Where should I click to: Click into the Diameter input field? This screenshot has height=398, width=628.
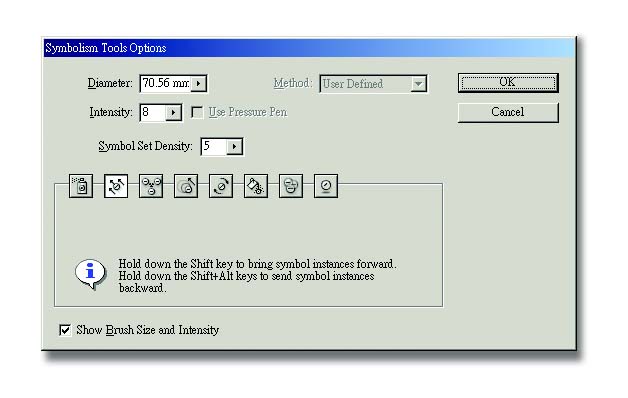pyautogui.click(x=165, y=84)
